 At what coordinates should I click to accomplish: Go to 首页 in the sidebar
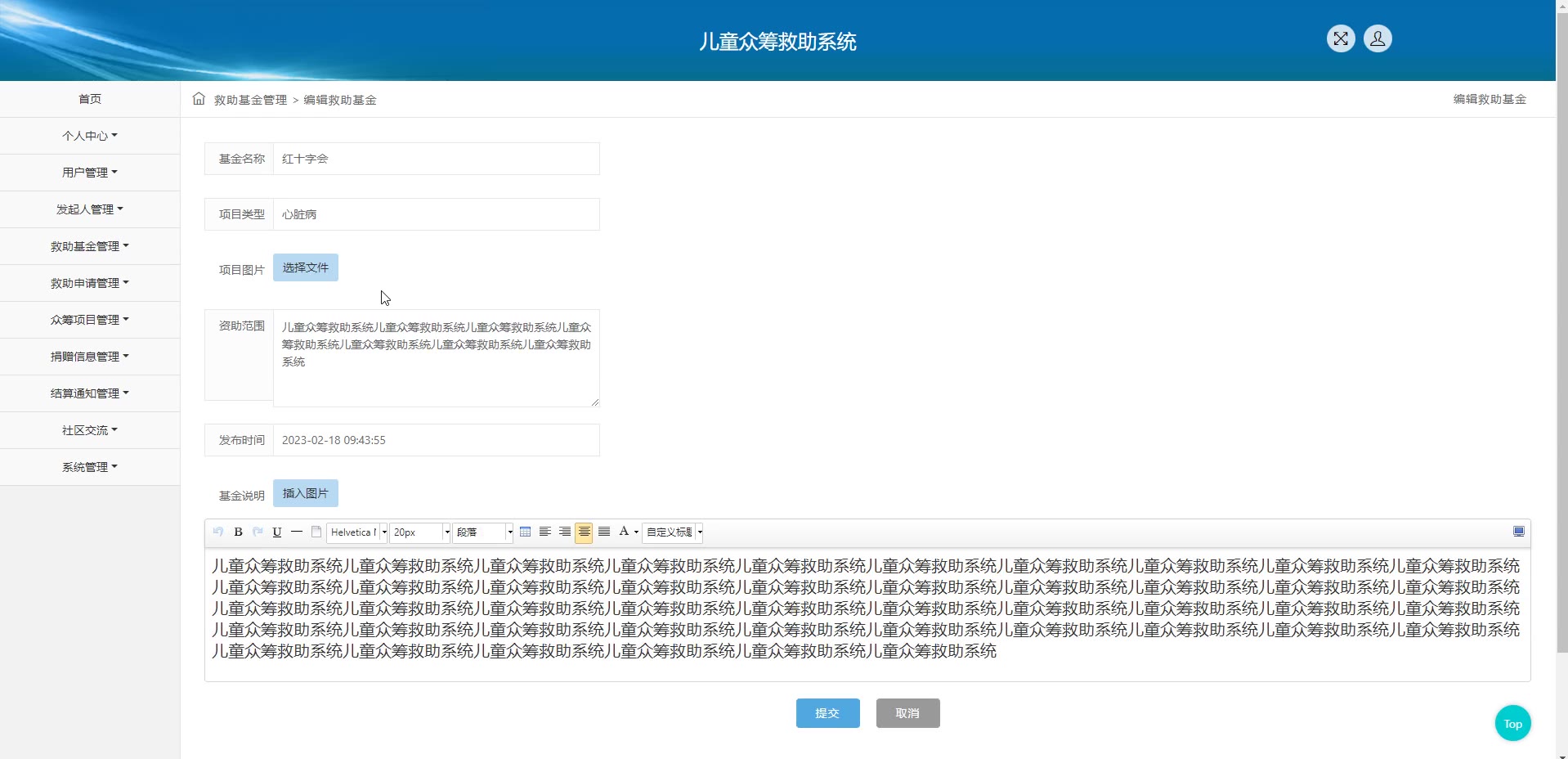tap(90, 99)
